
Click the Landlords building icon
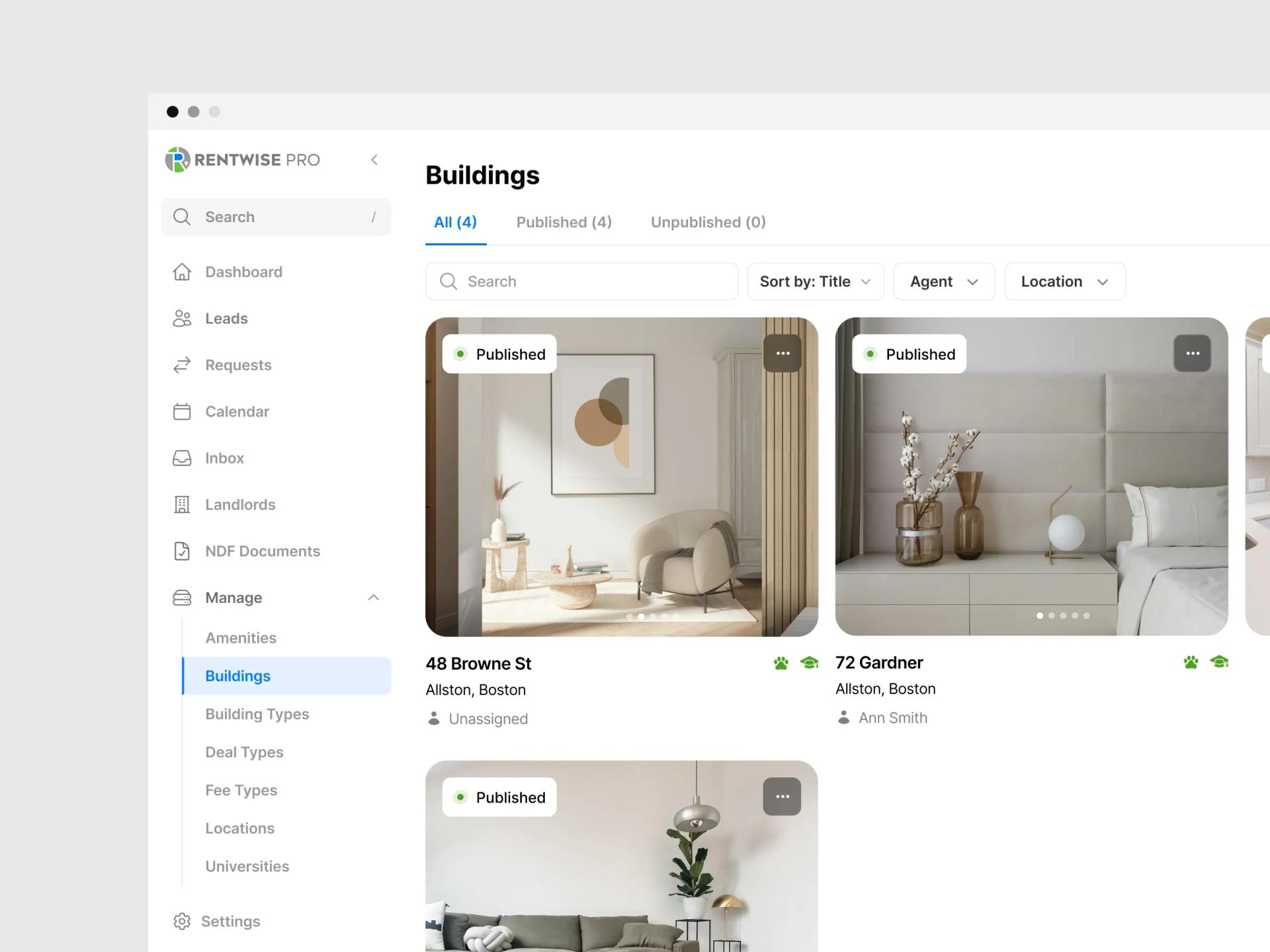click(182, 504)
